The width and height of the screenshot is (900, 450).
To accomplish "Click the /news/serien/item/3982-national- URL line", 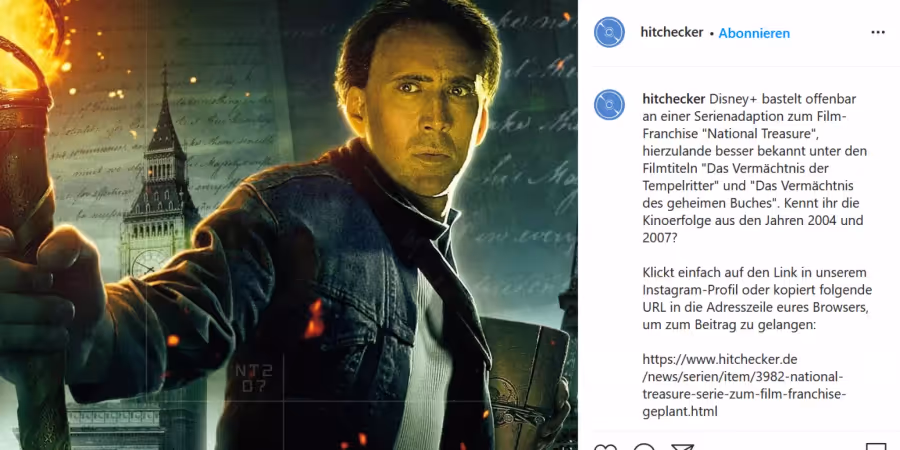I will pyautogui.click(x=743, y=377).
